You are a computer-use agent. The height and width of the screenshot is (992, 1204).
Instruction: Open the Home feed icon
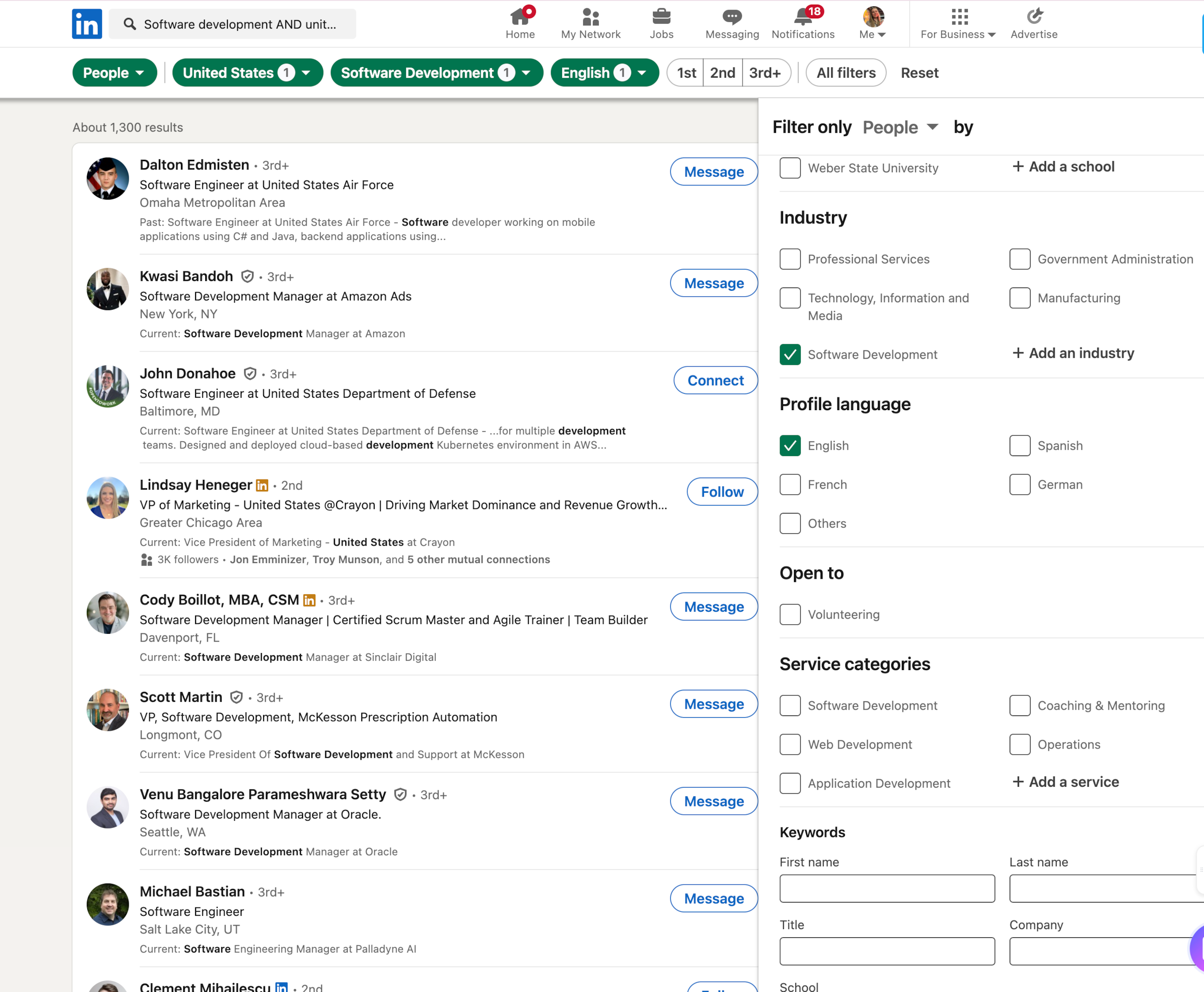[x=519, y=17]
